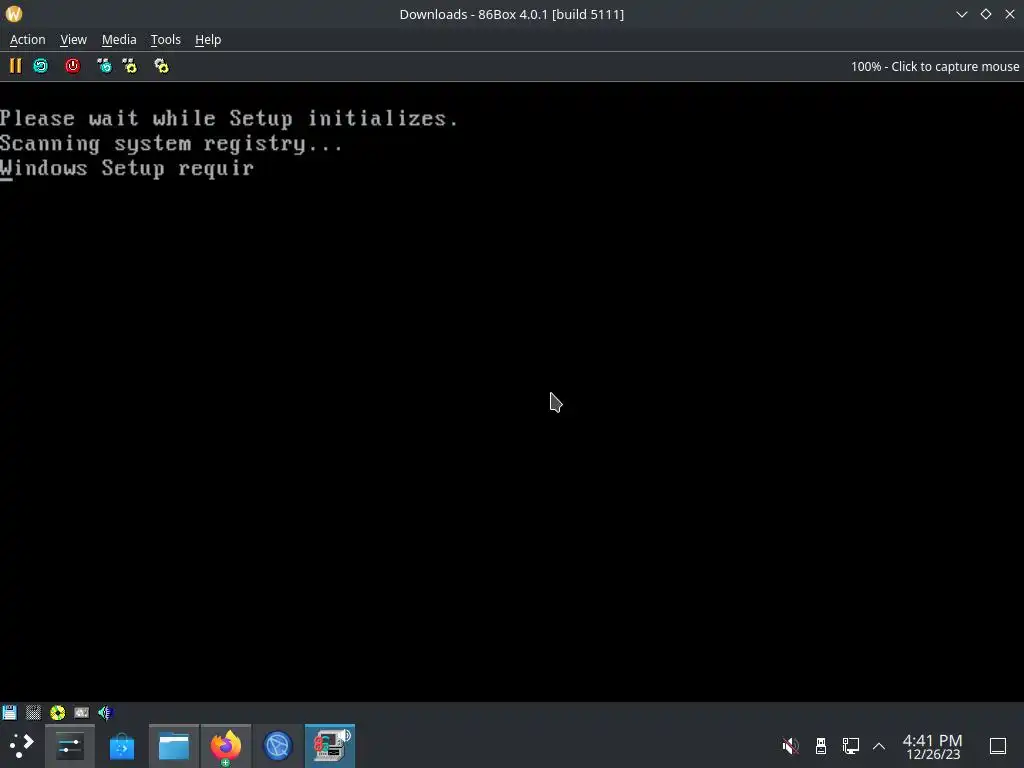
Task: Open the View menu
Action: pos(73,40)
